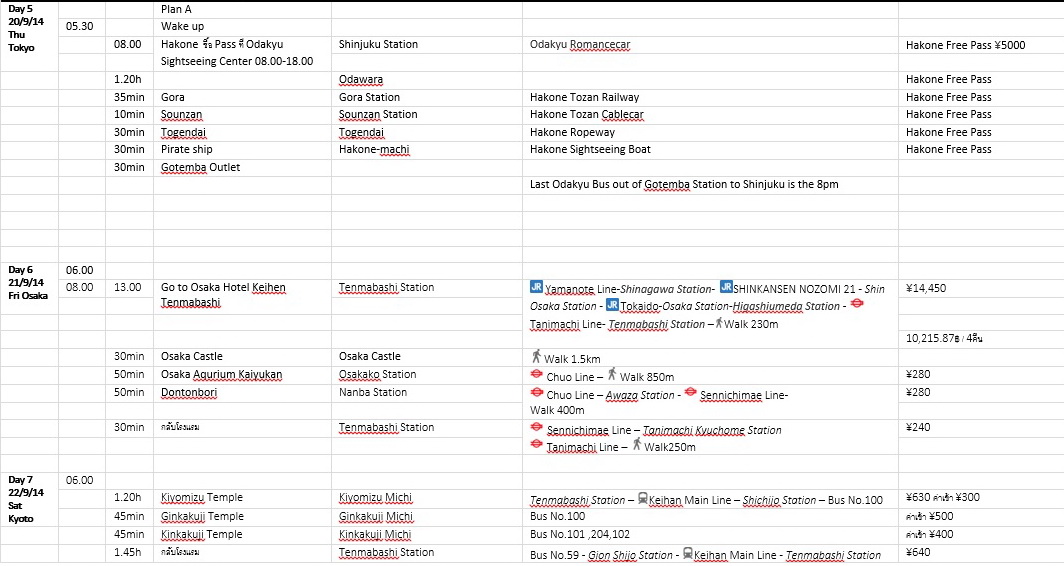
Task: Click the JR icon before Yamanote Line
Action: click(x=536, y=287)
